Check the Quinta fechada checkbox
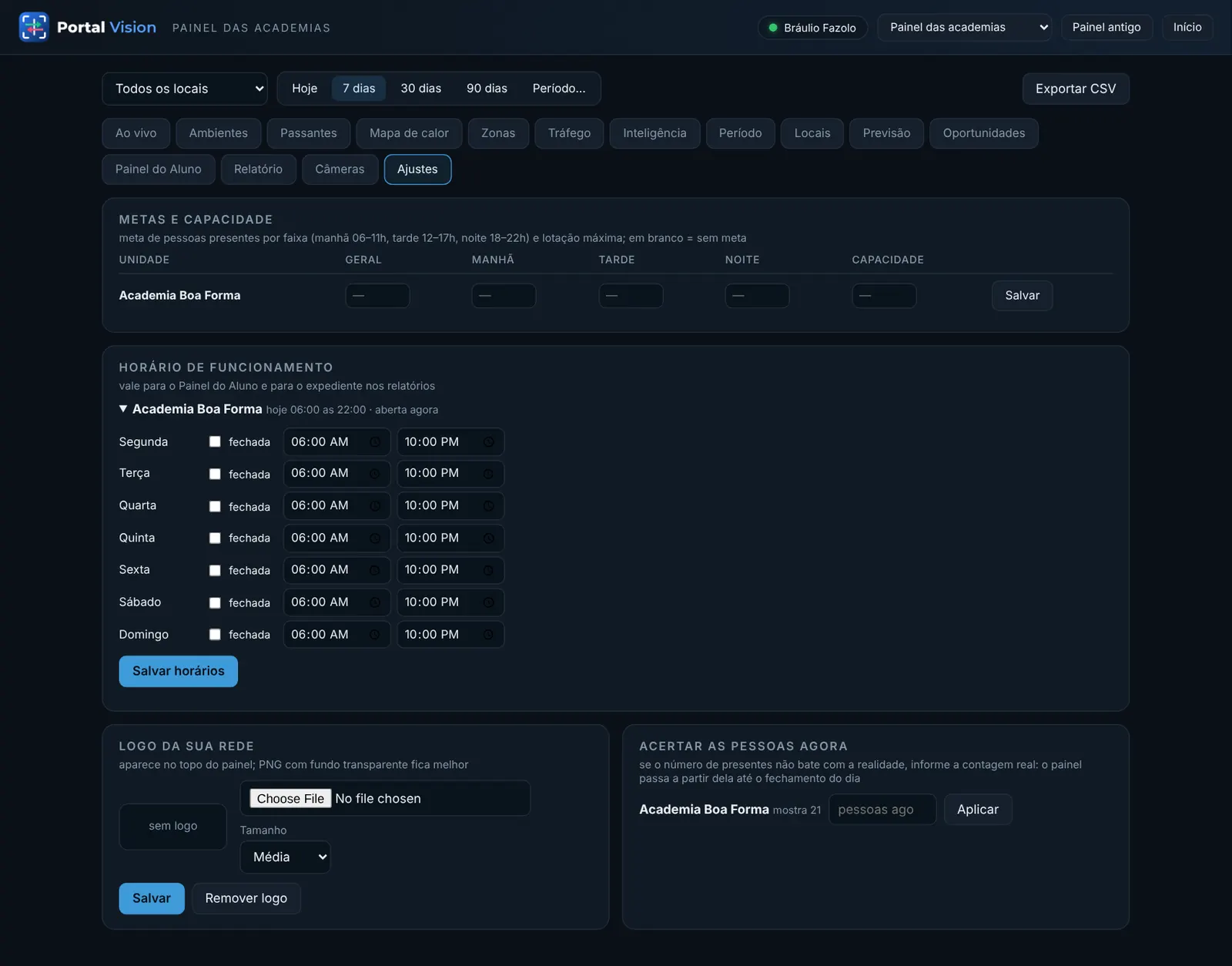Screen dimensions: 1232x966 (x=215, y=538)
